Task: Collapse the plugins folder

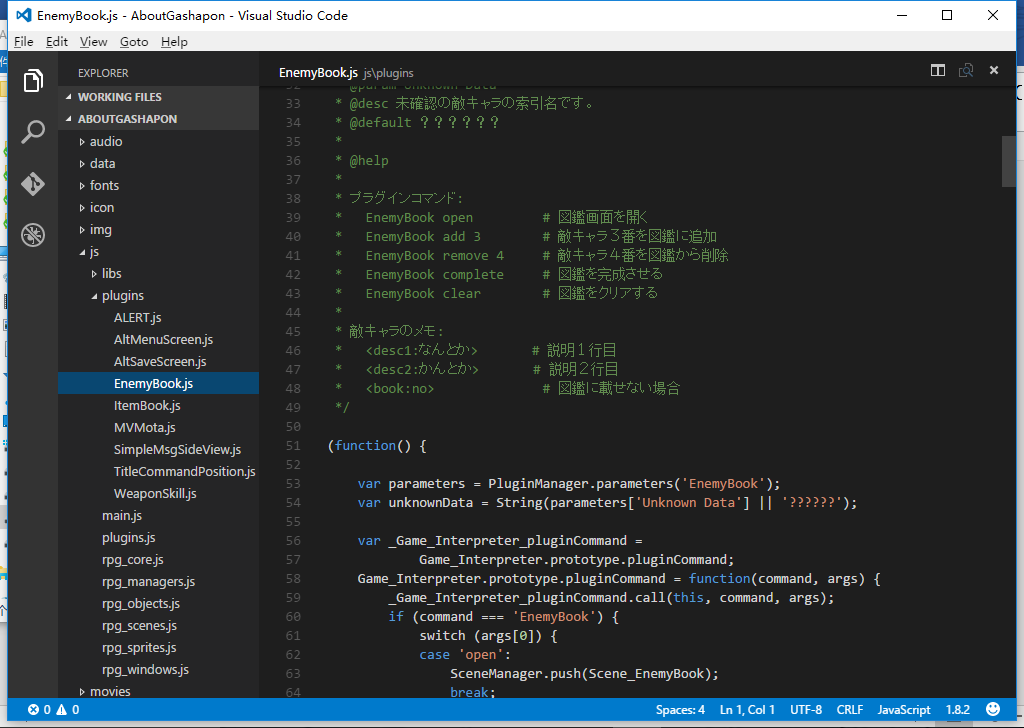Action: point(94,296)
